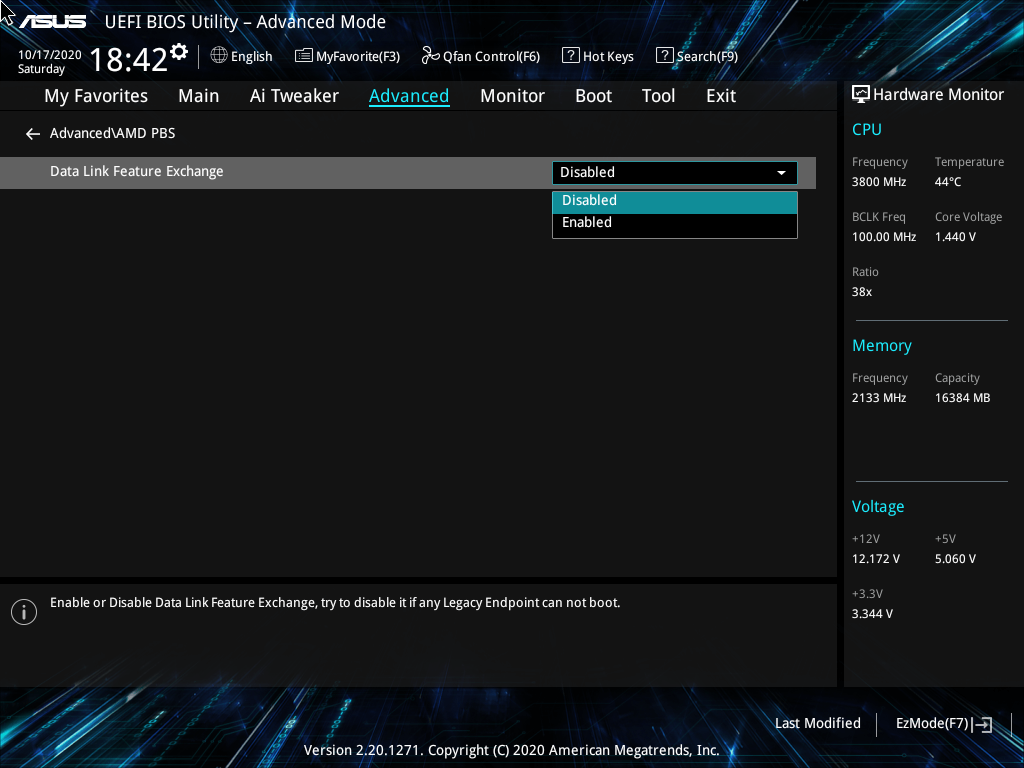The image size is (1024, 768).
Task: Click the 3800 MHz CPU frequency value
Action: pyautogui.click(x=878, y=182)
